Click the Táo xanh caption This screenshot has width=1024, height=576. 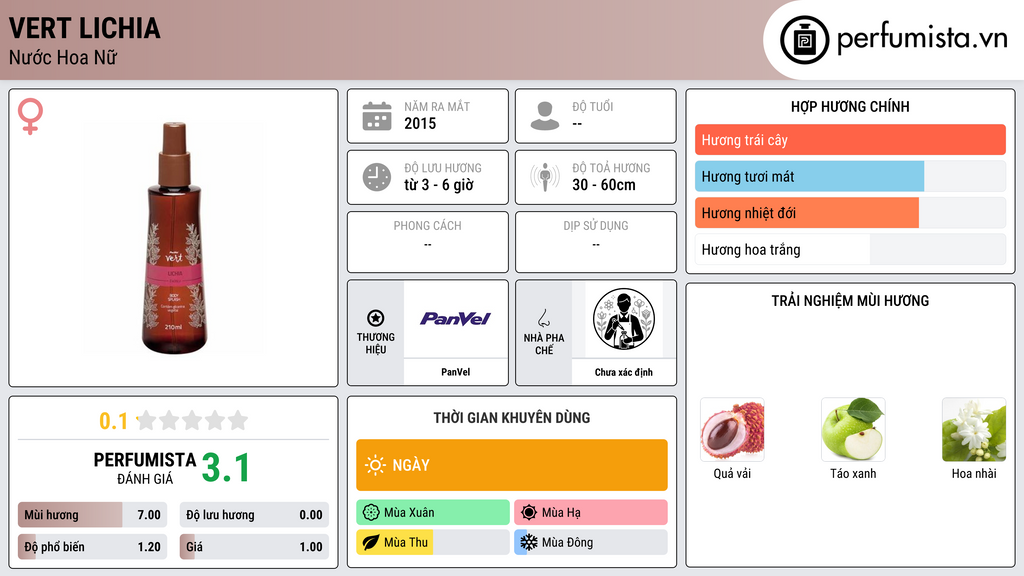click(x=853, y=473)
